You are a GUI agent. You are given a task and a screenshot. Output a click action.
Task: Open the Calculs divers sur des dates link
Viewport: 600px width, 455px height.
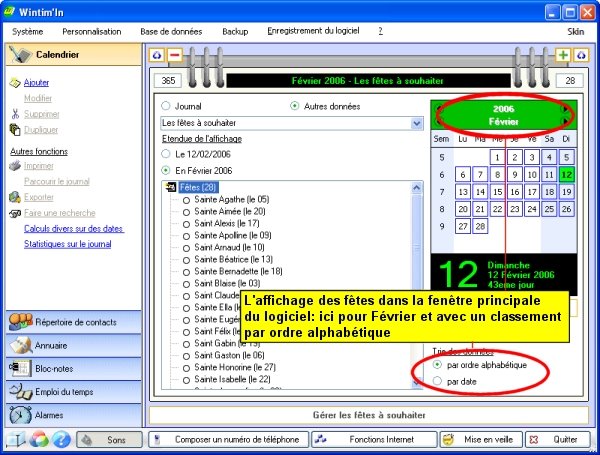pos(74,228)
